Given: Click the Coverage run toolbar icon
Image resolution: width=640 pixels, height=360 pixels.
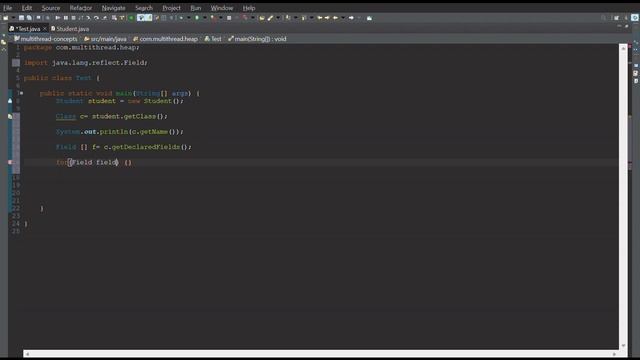Looking at the screenshot, I should click(213, 18).
